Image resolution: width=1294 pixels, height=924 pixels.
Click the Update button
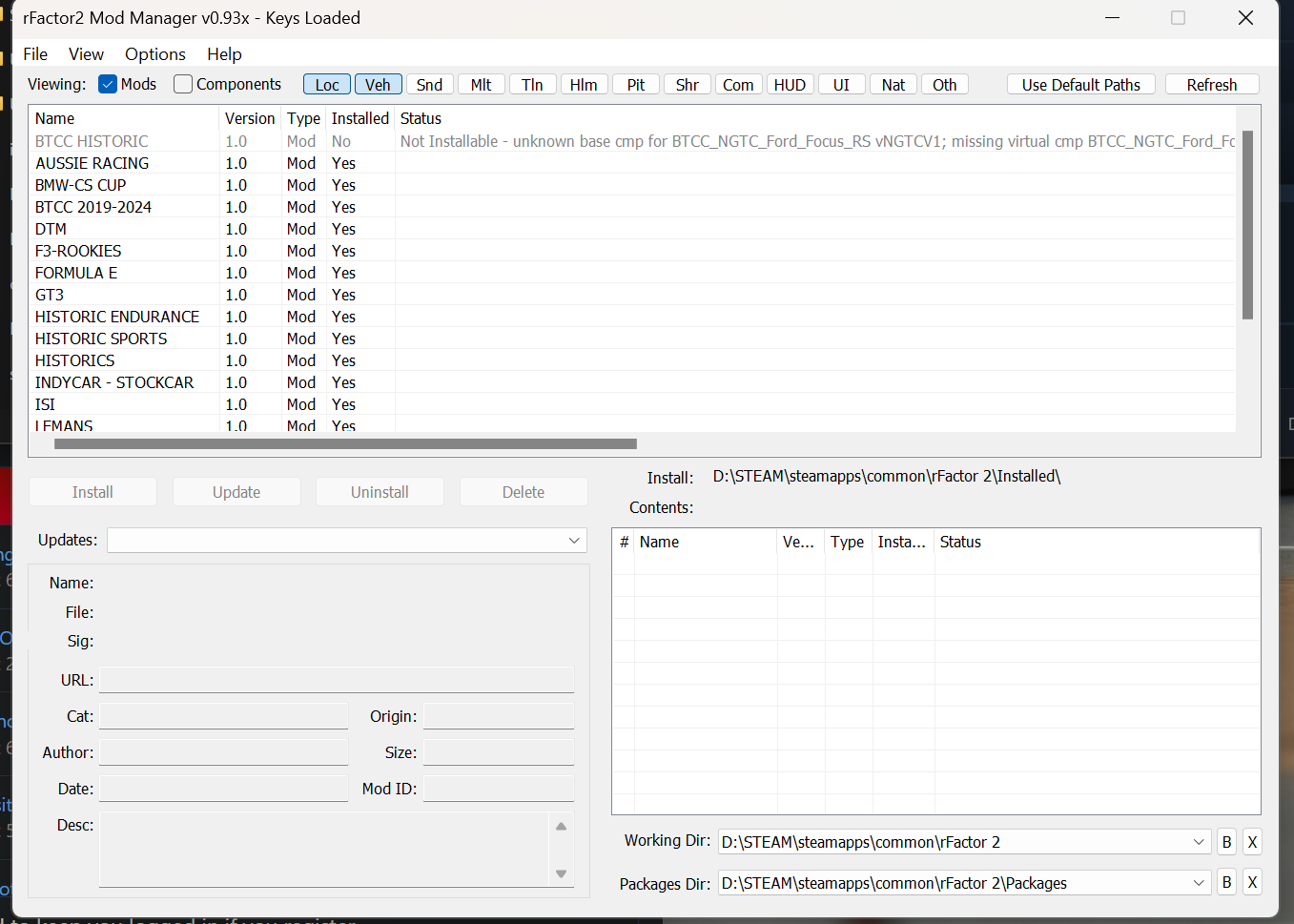[236, 492]
